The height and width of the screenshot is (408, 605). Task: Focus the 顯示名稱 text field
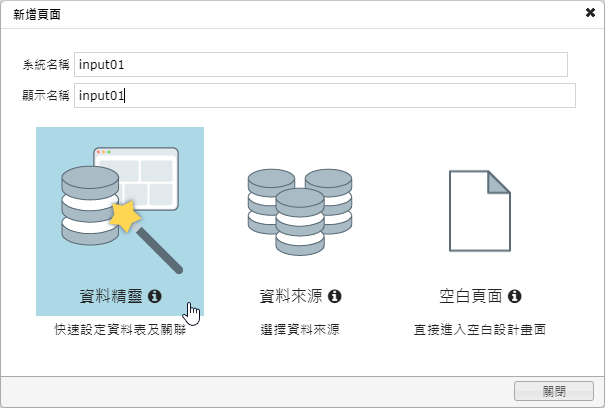(x=324, y=96)
